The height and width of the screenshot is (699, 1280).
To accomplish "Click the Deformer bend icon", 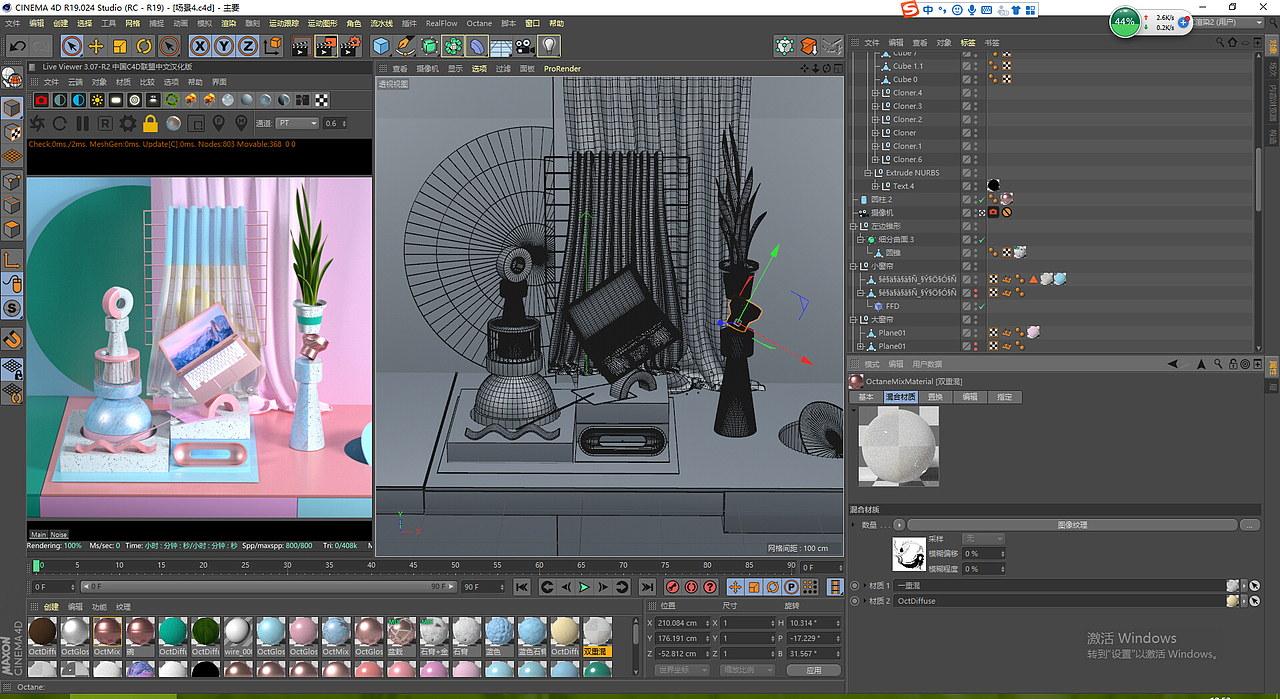I will pyautogui.click(x=477, y=46).
